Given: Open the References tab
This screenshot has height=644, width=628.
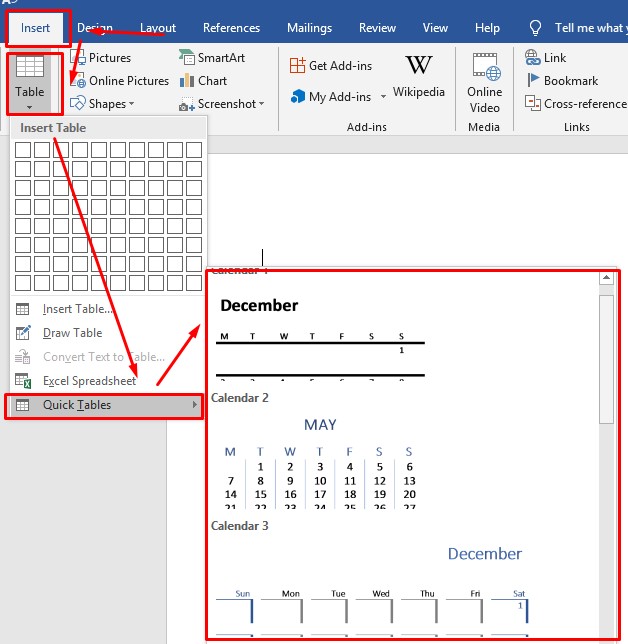Looking at the screenshot, I should [x=231, y=28].
